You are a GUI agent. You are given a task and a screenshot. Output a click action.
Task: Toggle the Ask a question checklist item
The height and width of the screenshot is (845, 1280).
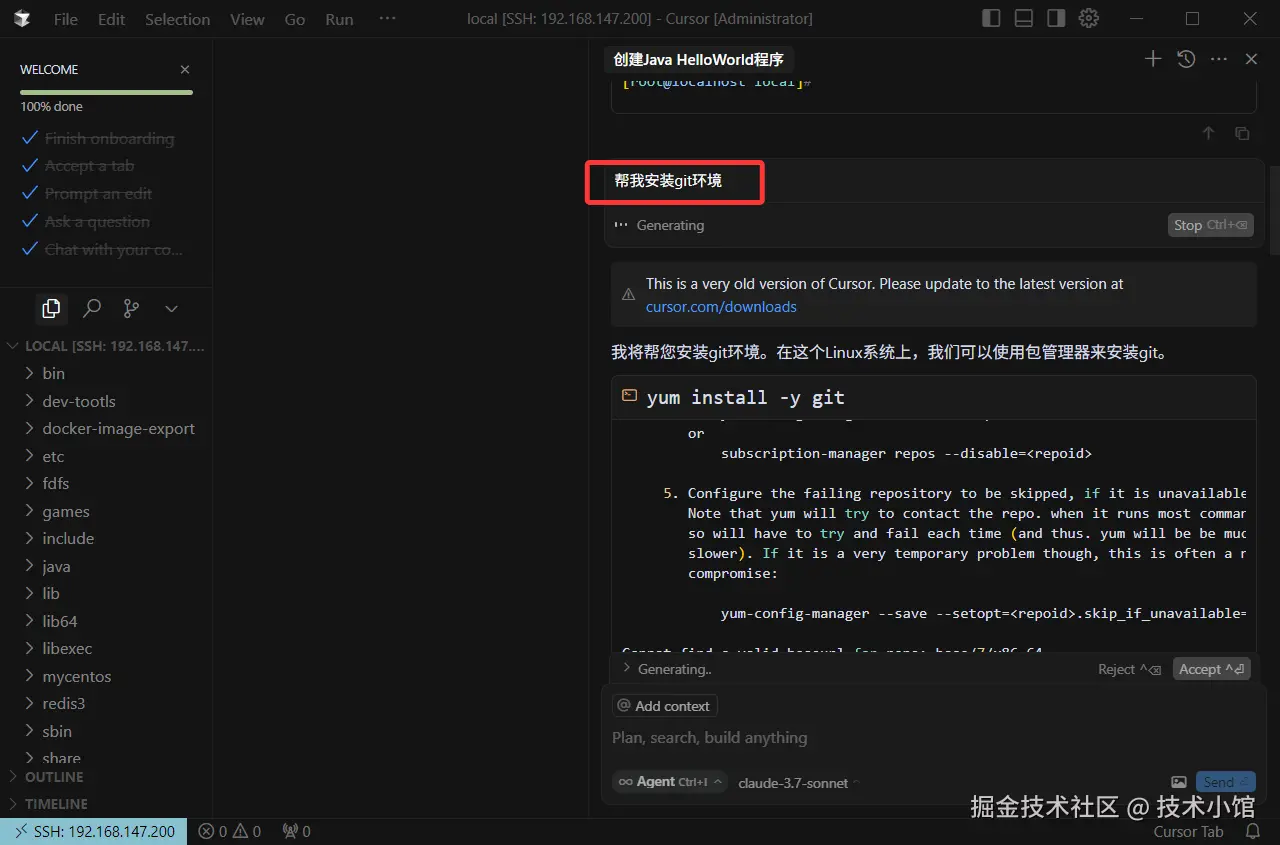(x=86, y=222)
